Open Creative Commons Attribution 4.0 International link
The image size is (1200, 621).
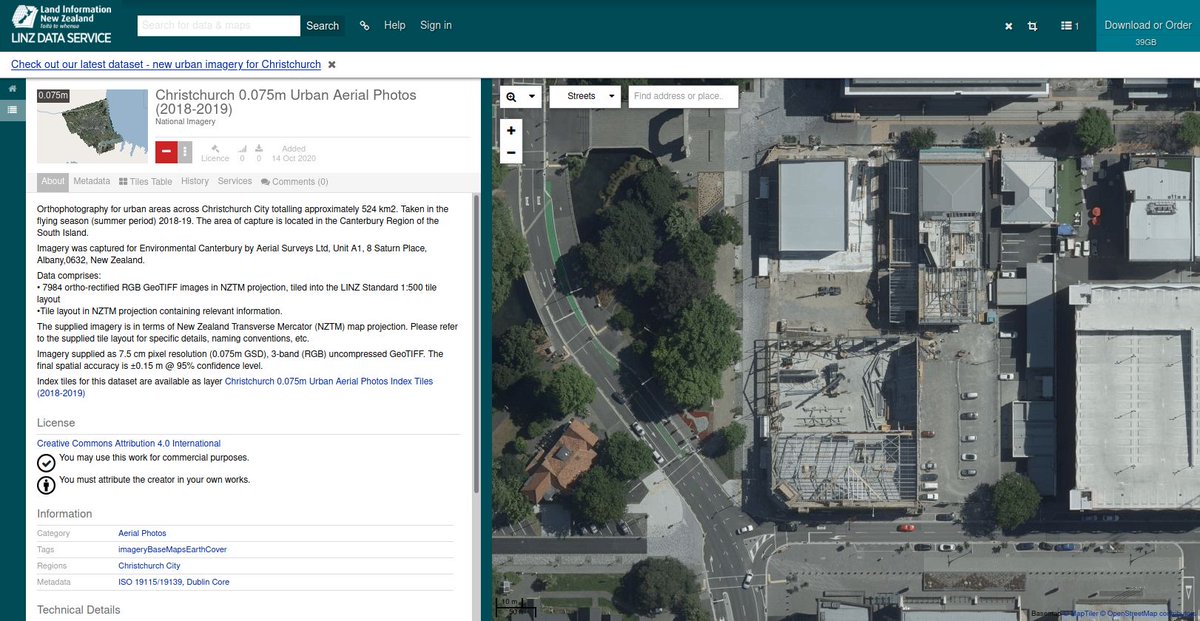pyautogui.click(x=129, y=443)
